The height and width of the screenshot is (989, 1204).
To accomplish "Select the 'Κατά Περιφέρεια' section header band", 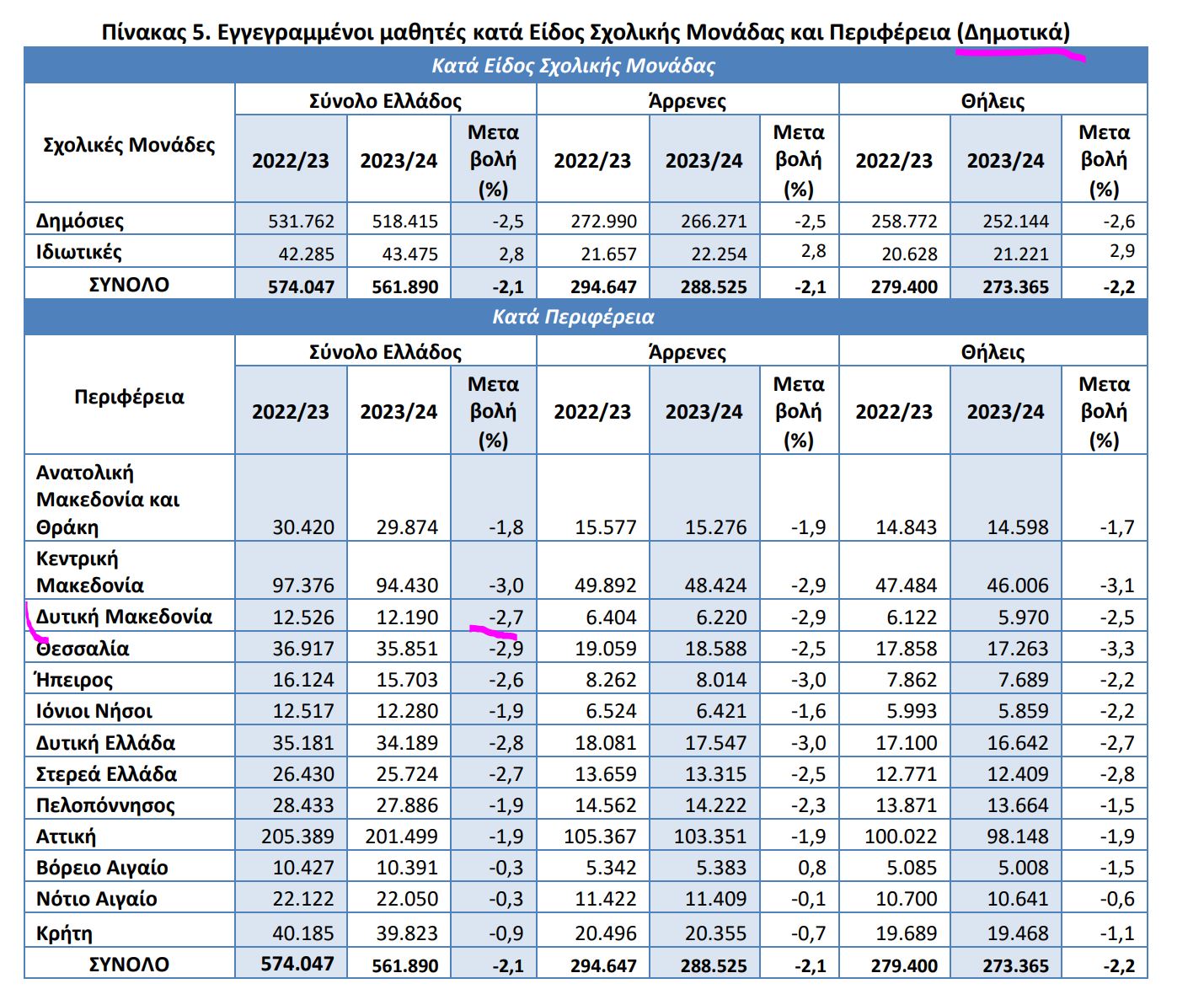I will click(x=573, y=317).
